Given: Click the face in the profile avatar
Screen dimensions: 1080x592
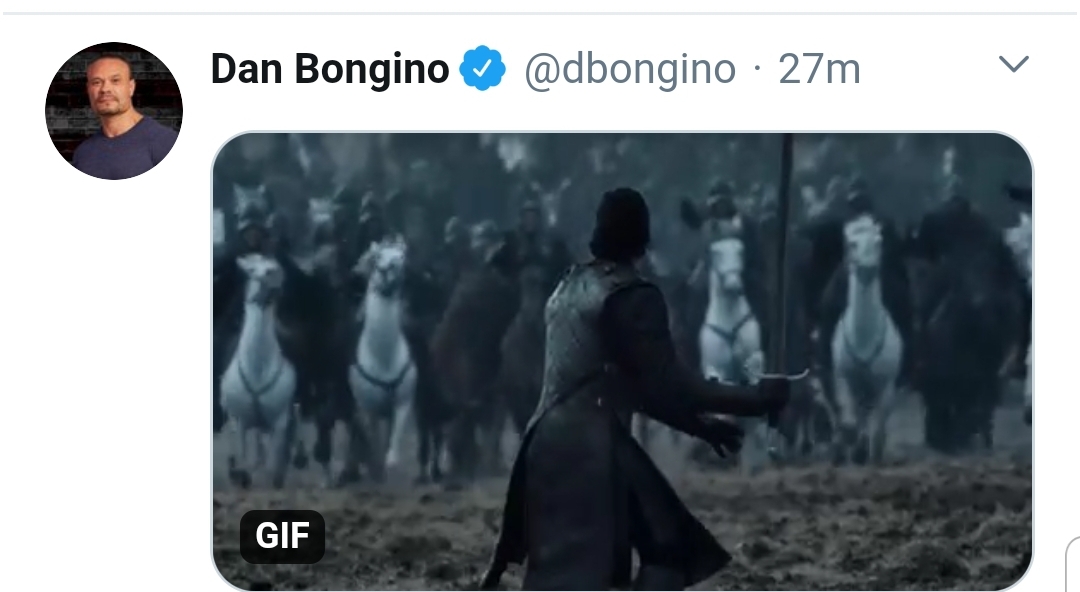Looking at the screenshot, I should 109,88.
